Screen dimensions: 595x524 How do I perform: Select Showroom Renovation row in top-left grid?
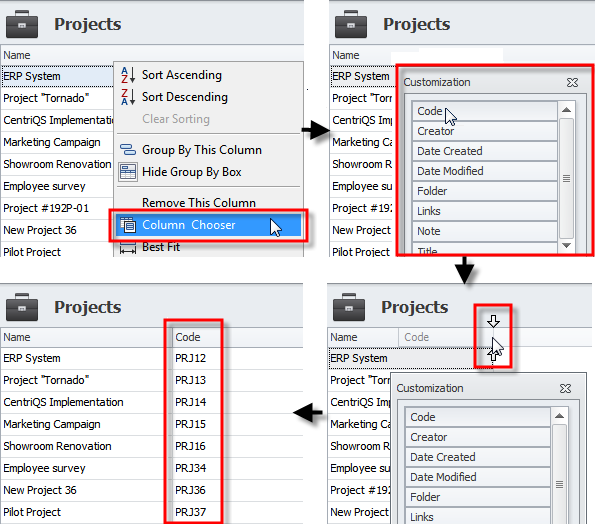(x=57, y=164)
